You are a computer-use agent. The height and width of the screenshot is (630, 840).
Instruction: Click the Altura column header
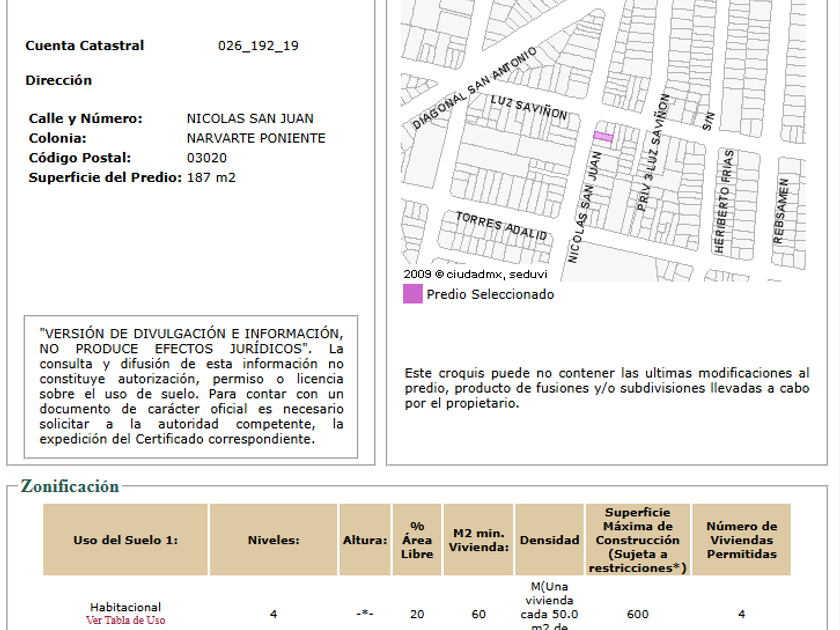365,540
